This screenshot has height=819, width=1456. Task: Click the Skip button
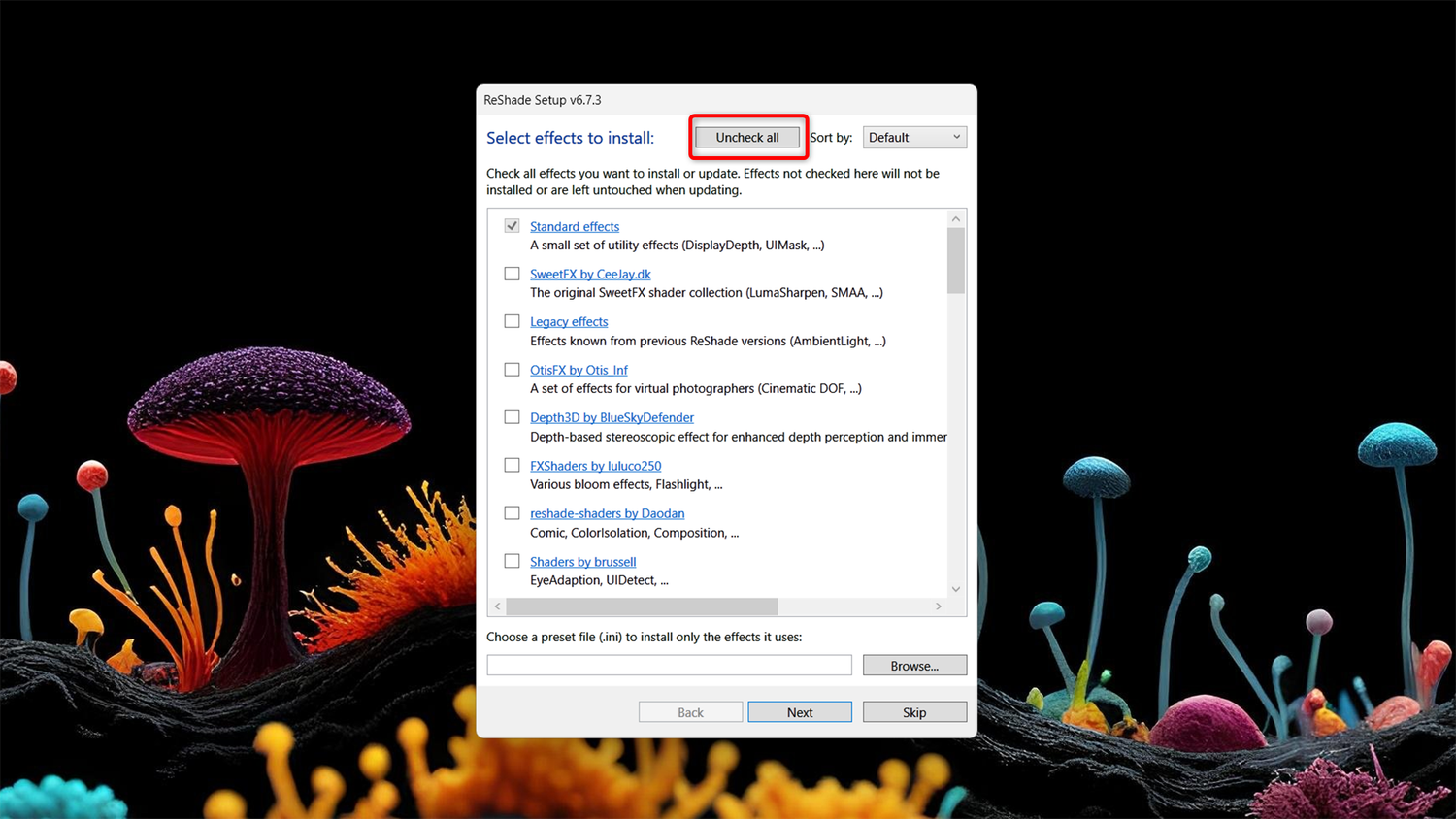tap(914, 712)
